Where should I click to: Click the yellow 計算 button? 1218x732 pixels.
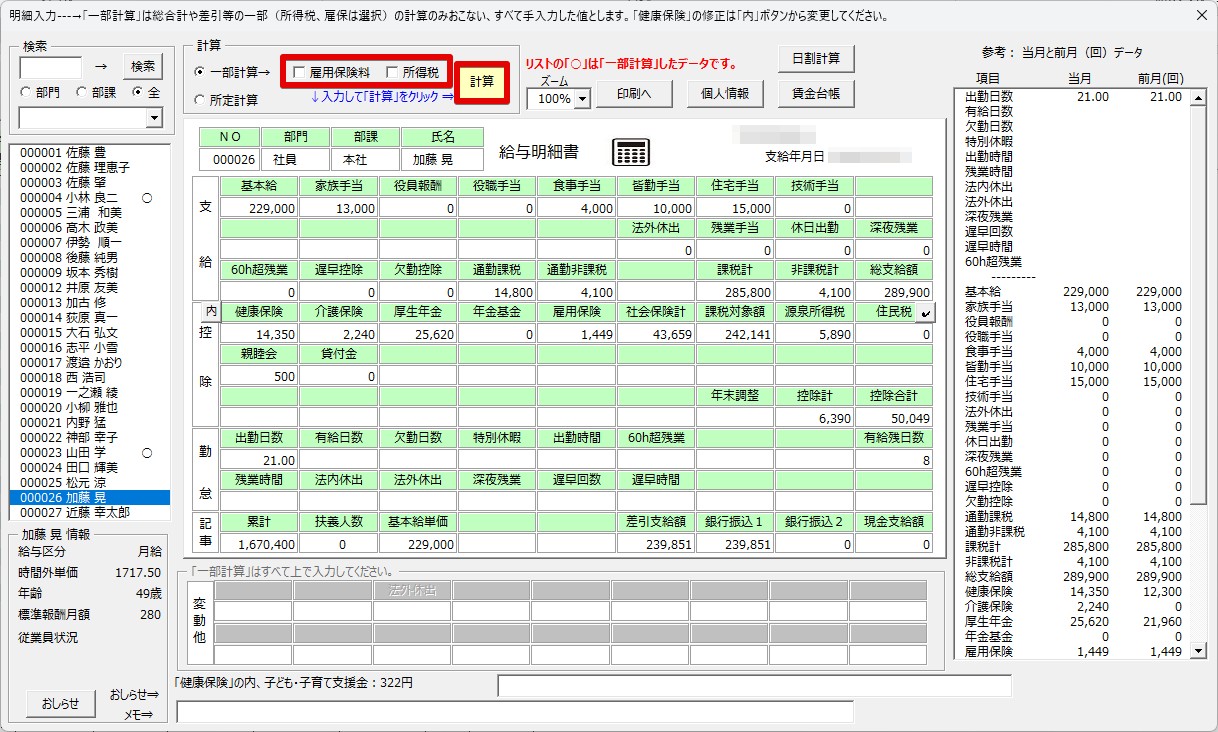(482, 81)
